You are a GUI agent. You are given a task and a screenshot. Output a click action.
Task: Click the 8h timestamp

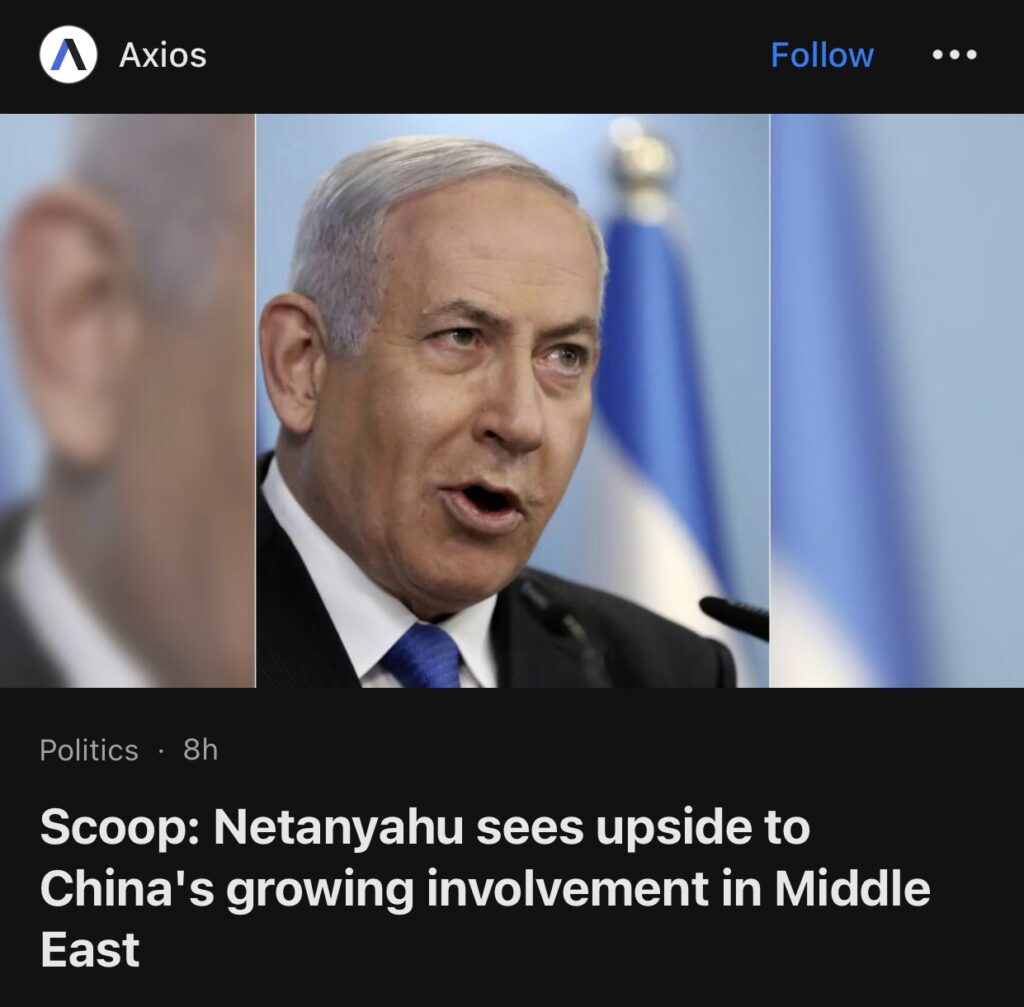(x=200, y=750)
